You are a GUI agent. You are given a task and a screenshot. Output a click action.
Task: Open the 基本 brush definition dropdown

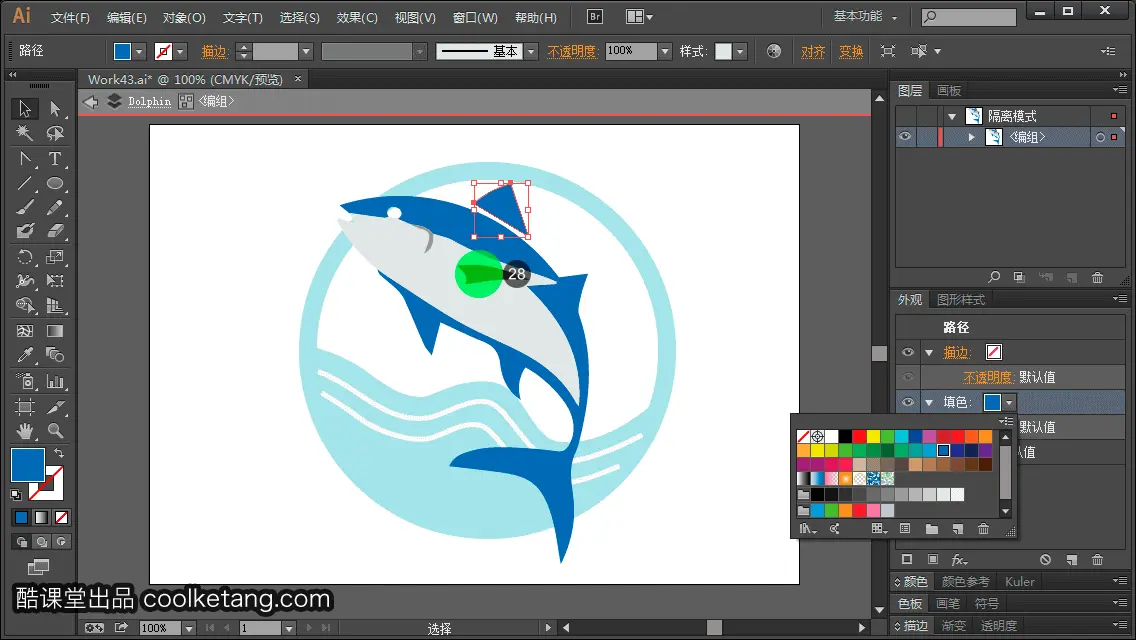tap(531, 51)
